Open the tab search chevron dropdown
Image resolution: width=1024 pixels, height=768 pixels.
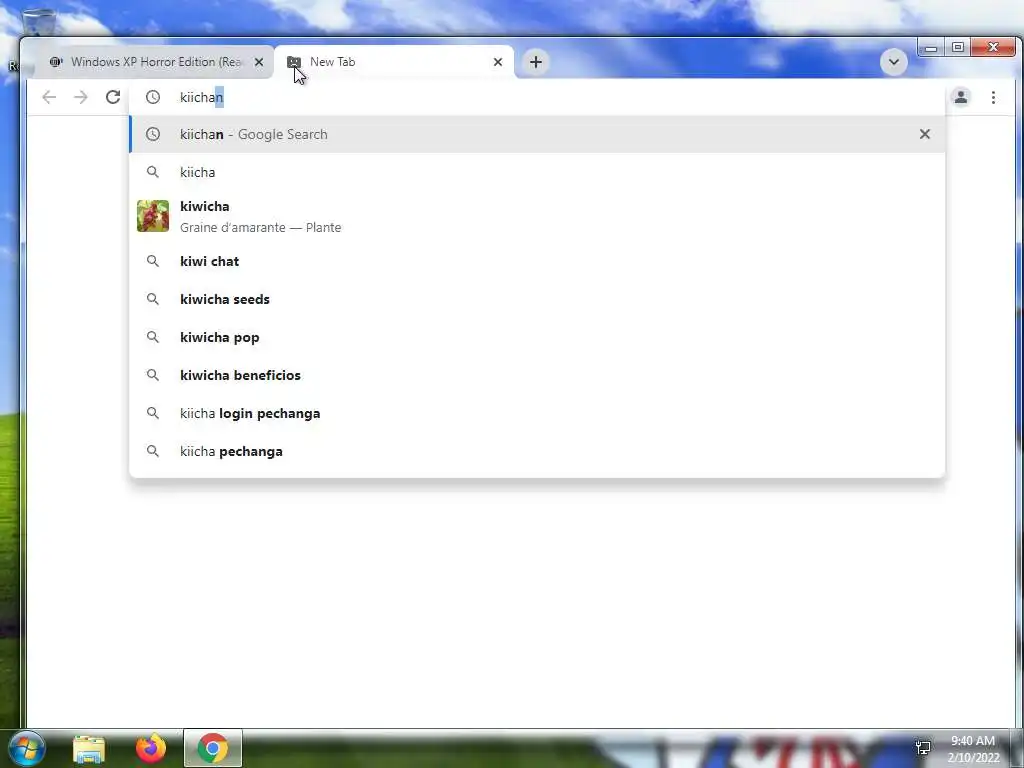pos(893,62)
